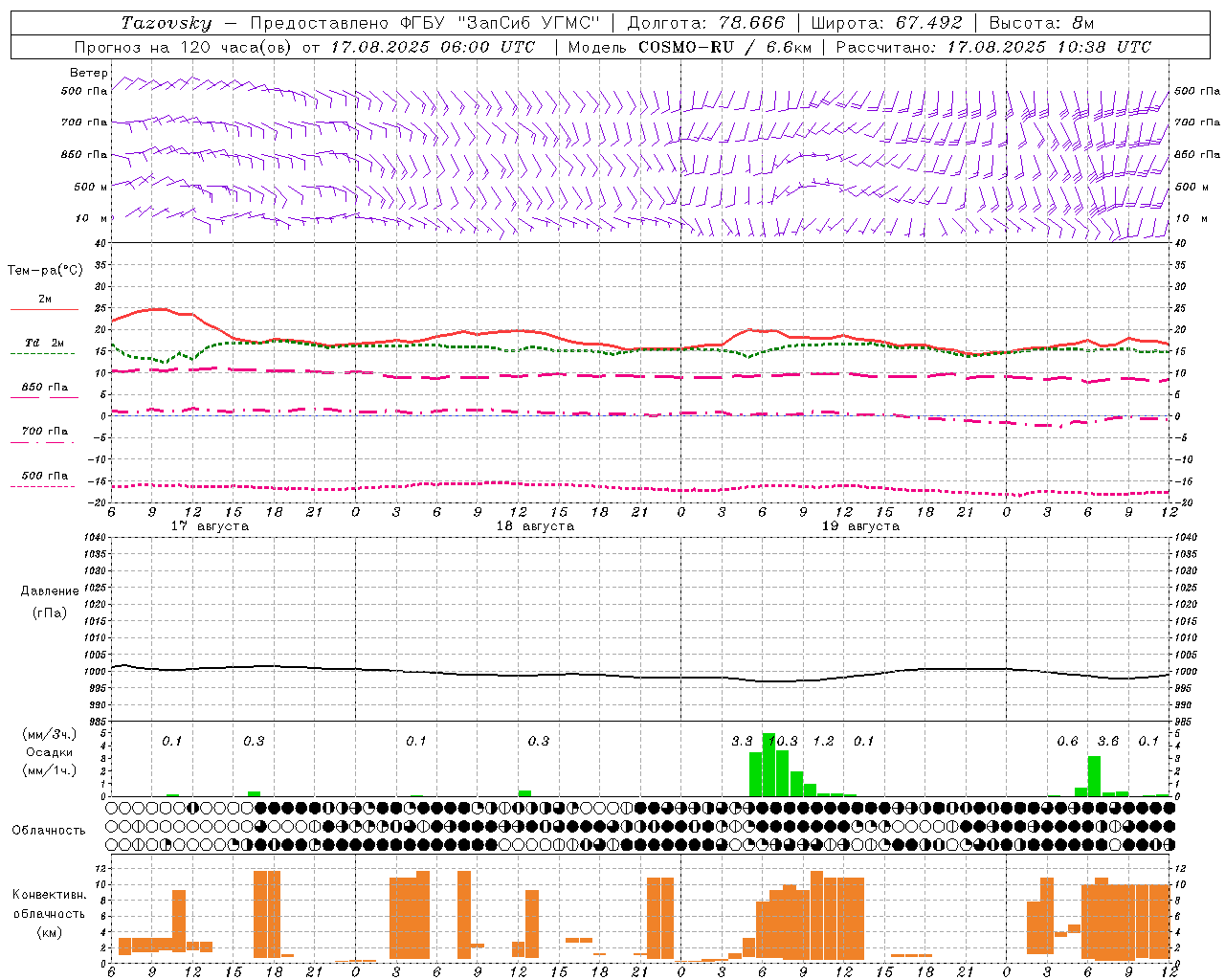This screenshot has height=980, width=1225.
Task: Click the red 2м temperature legend line
Action: coord(44,309)
